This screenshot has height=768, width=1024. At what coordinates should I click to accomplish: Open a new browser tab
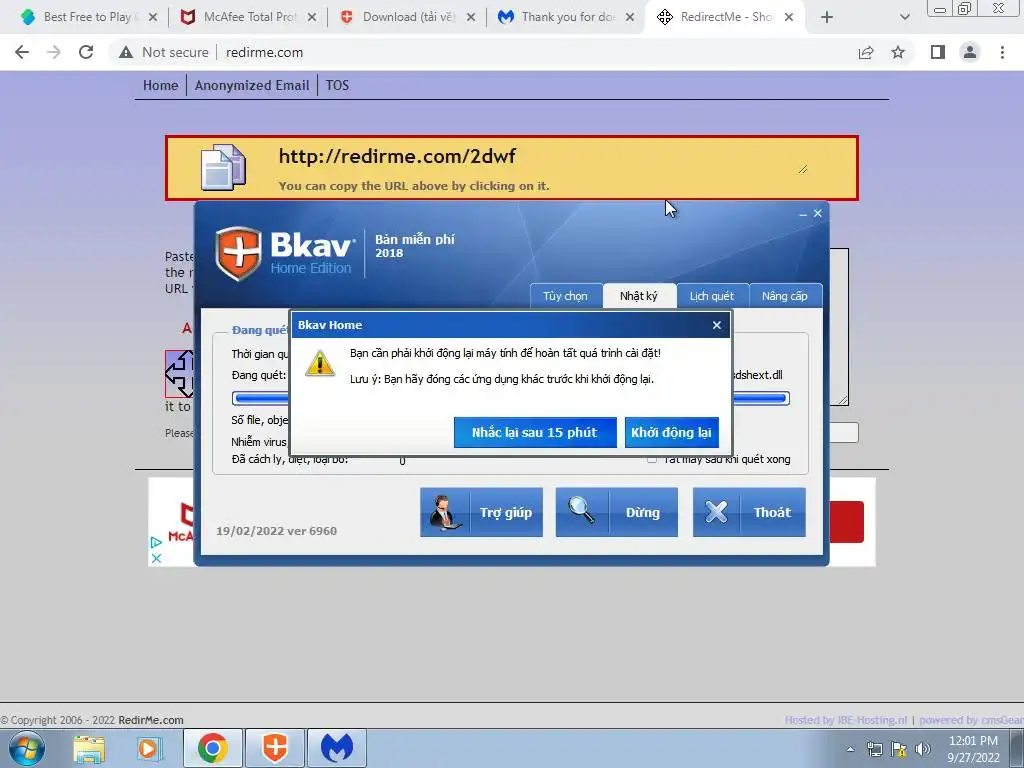pos(827,18)
